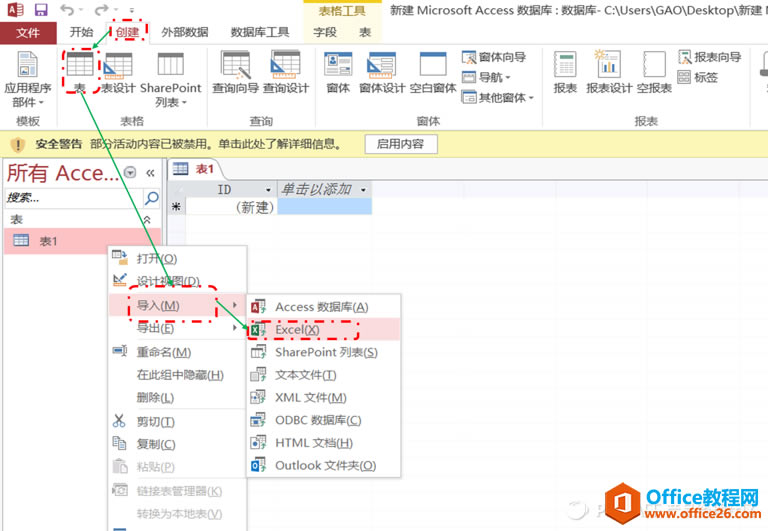
Task: Click the search magnifier icon
Action: [x=152, y=198]
